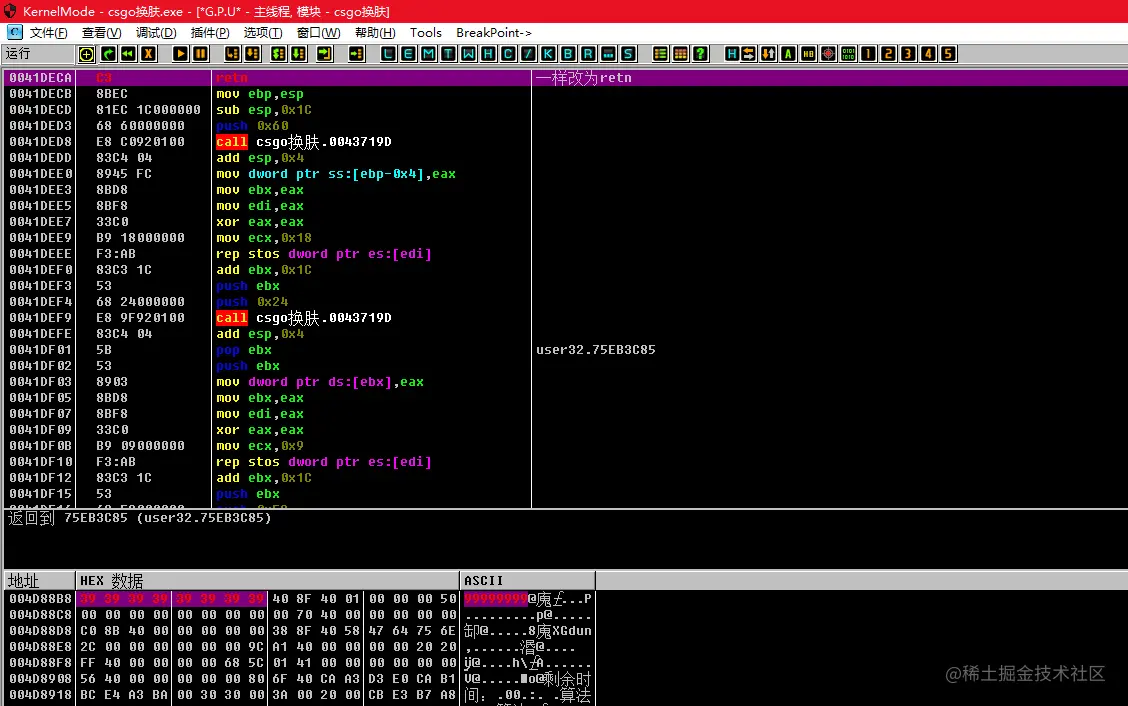Pause execution with the pause icon
1128x706 pixels.
coord(201,54)
